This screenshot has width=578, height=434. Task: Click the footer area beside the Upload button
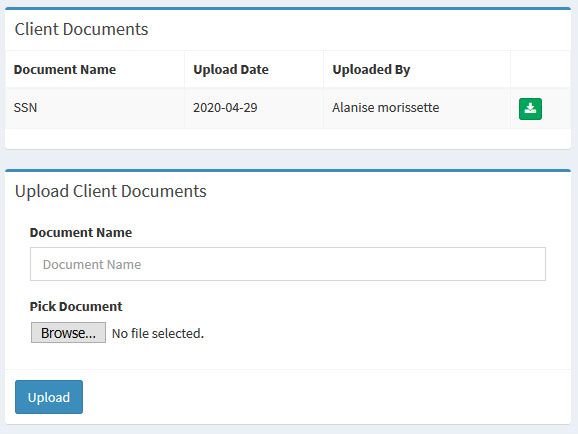click(x=327, y=397)
